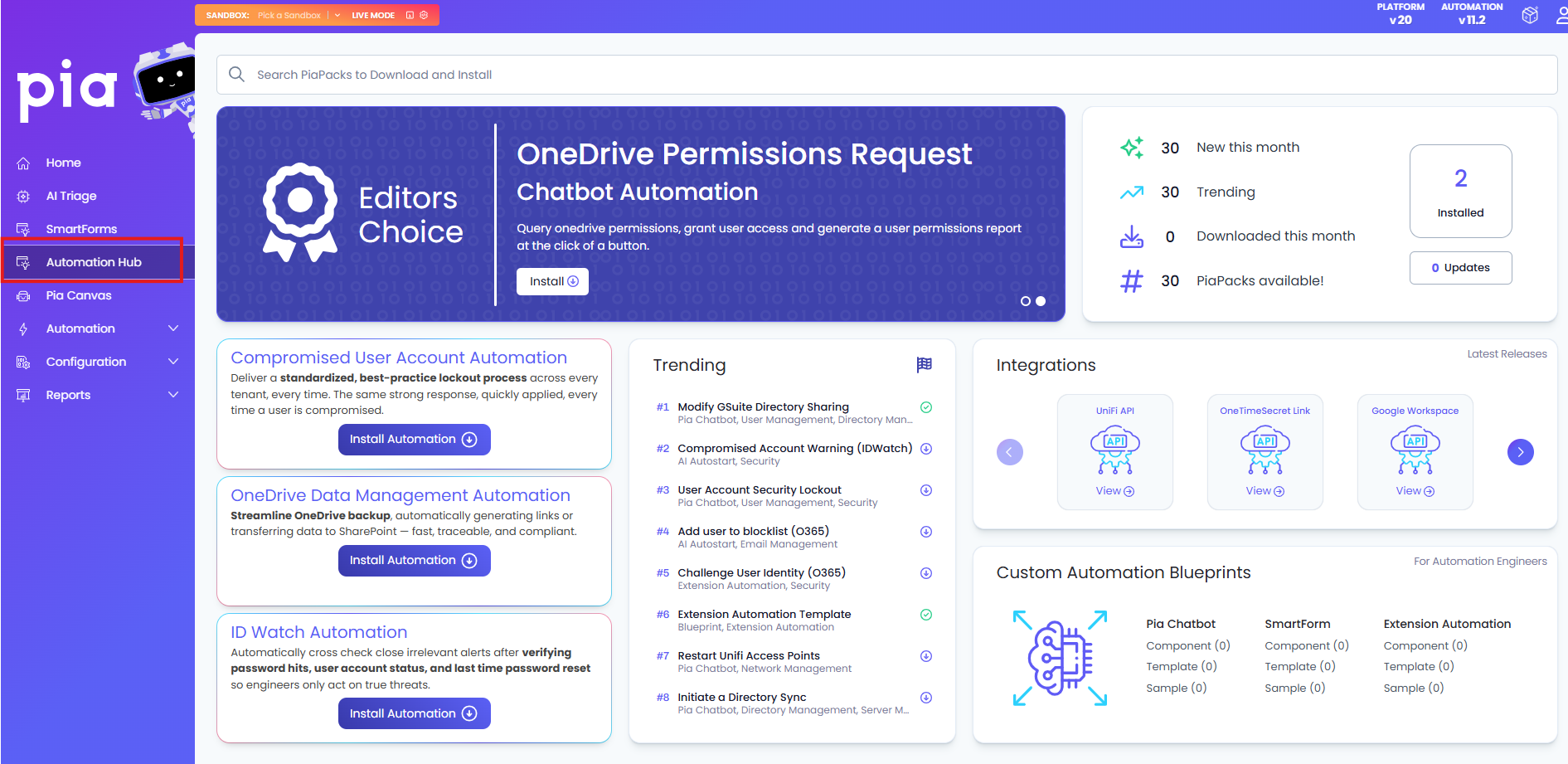Click the search magnifier in the PiaPacks search bar

(x=236, y=74)
